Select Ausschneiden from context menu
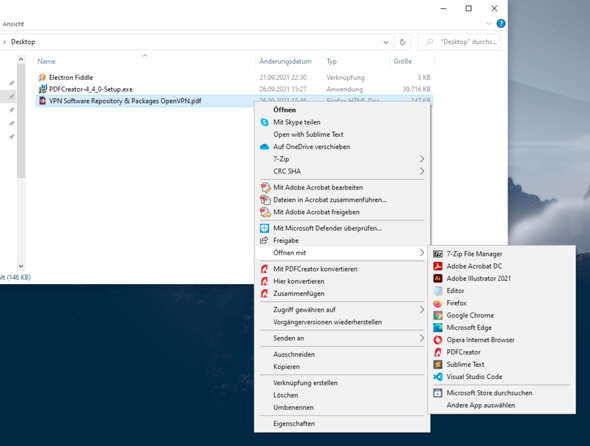Image resolution: width=590 pixels, height=446 pixels. click(x=294, y=355)
